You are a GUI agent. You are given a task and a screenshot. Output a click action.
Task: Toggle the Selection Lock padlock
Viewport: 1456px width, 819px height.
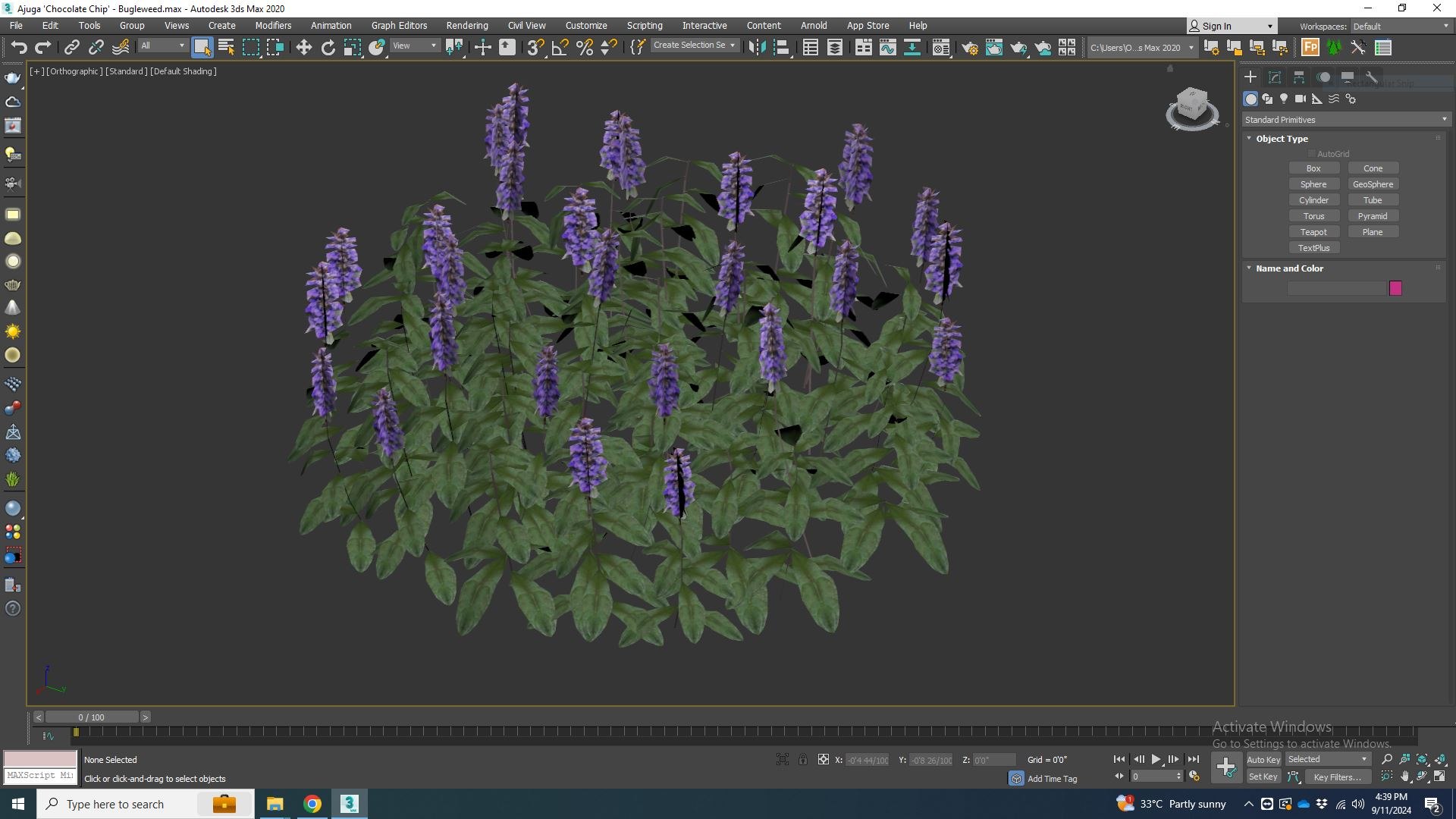802,759
